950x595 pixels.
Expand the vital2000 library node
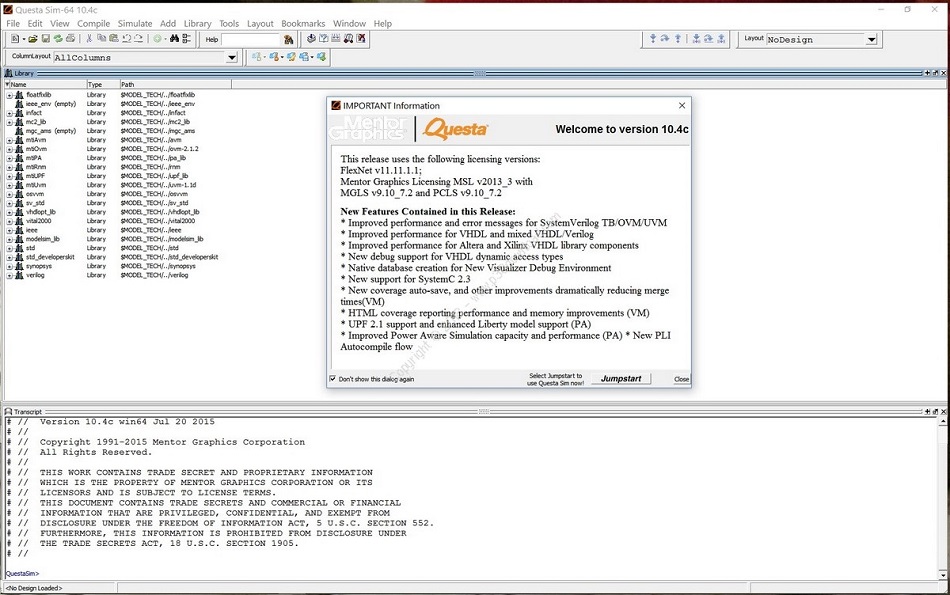pyautogui.click(x=10, y=221)
